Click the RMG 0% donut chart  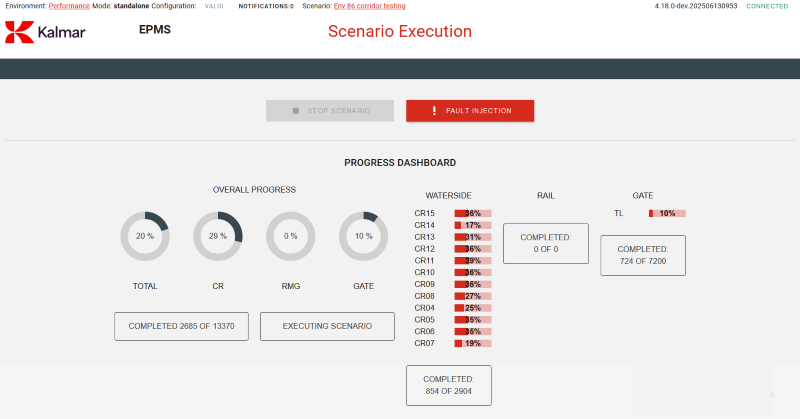(291, 236)
